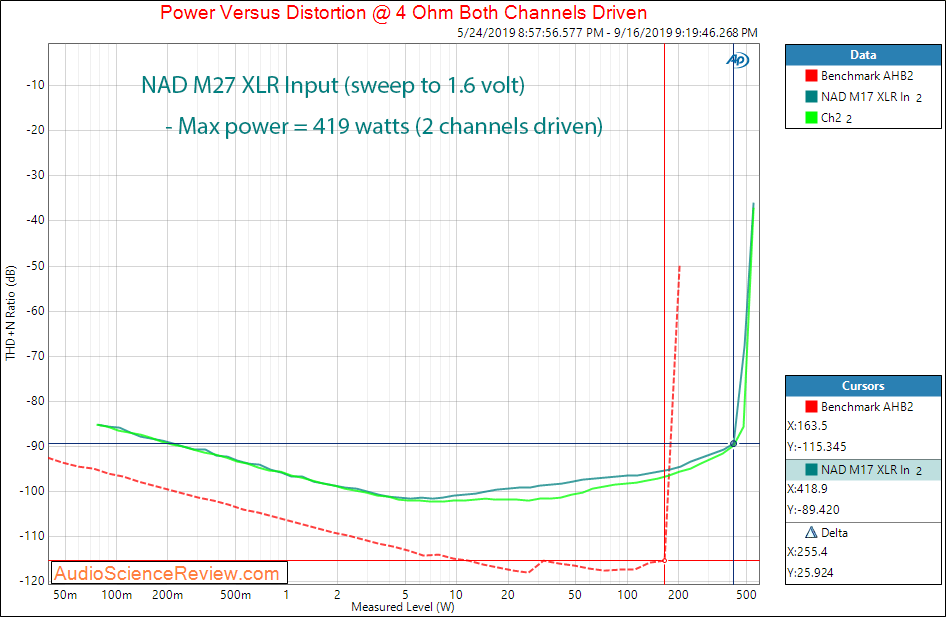Click the chart title Power Versus Distortion
946x617 pixels.
click(404, 12)
